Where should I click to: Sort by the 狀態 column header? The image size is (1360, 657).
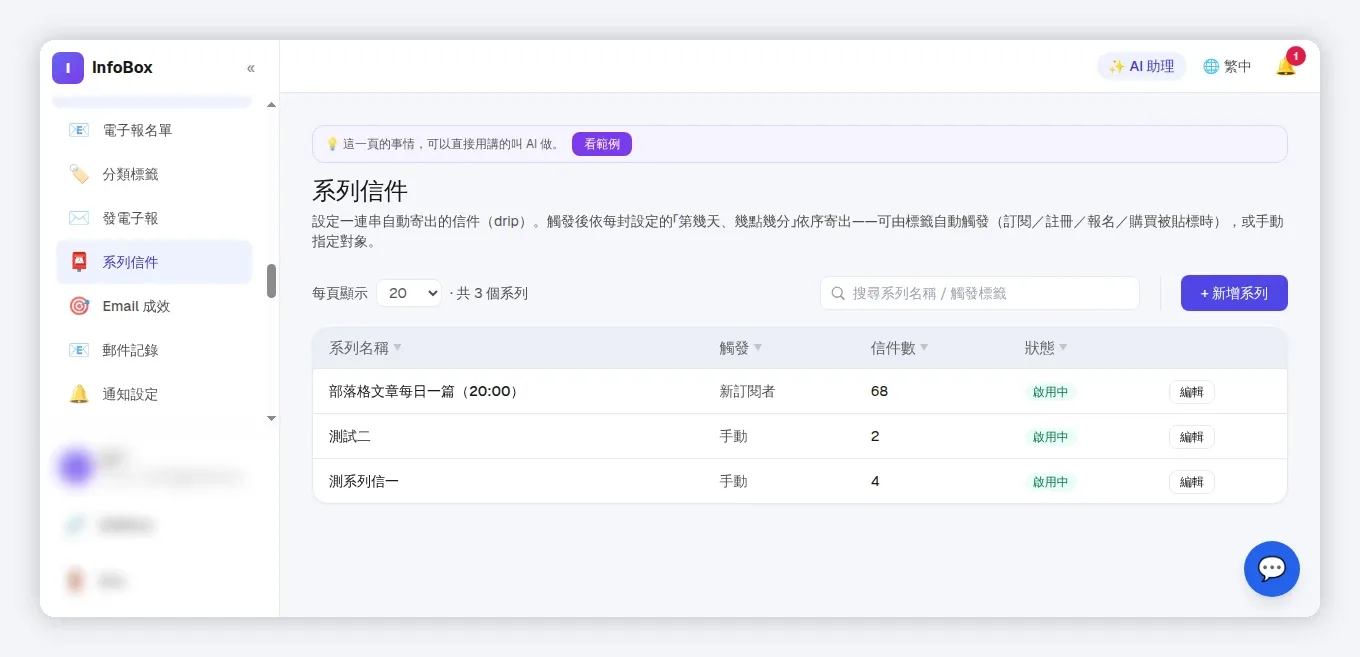1046,348
